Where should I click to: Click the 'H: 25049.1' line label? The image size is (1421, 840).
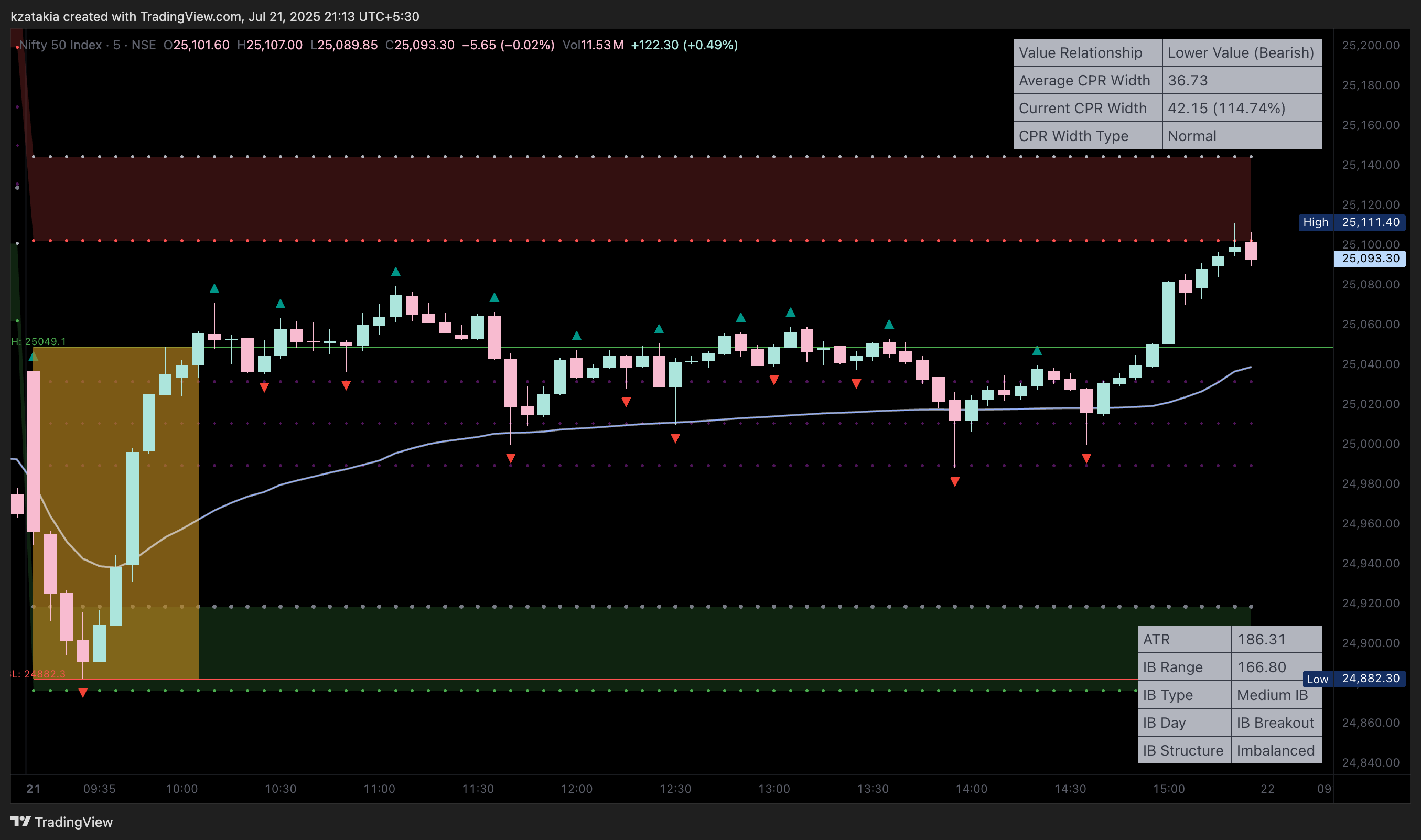click(x=38, y=341)
